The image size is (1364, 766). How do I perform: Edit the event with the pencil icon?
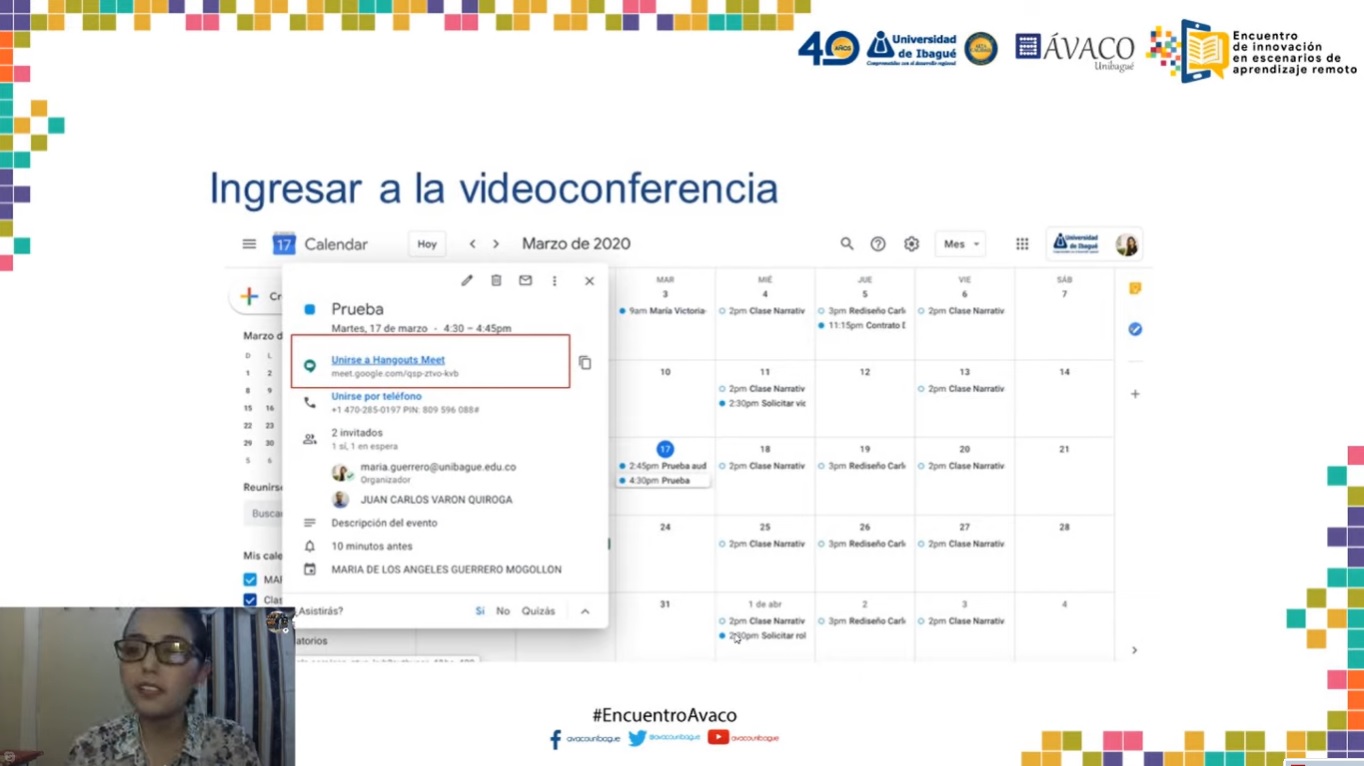(467, 281)
